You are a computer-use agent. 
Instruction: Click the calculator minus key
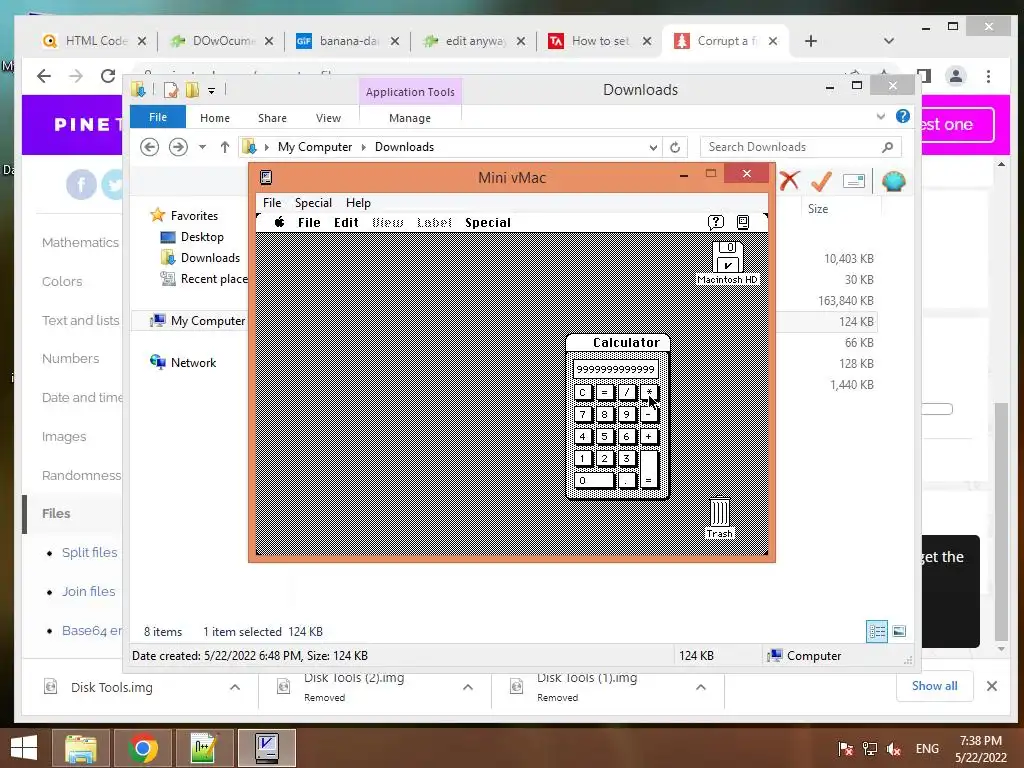649,414
